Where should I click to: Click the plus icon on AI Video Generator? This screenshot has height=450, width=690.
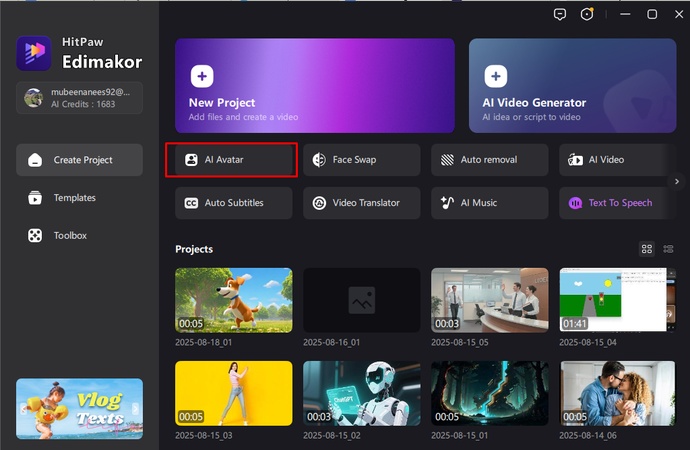click(x=495, y=76)
